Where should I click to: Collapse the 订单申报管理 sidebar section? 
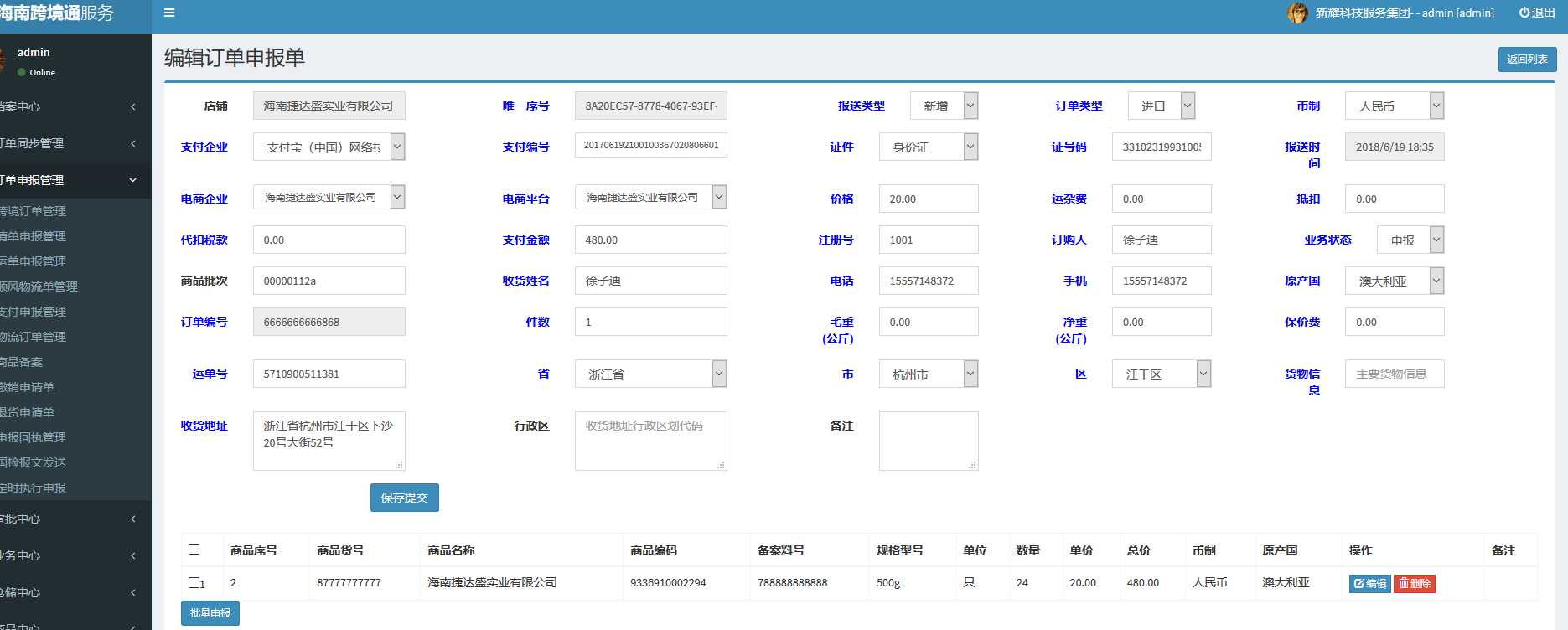click(x=75, y=180)
